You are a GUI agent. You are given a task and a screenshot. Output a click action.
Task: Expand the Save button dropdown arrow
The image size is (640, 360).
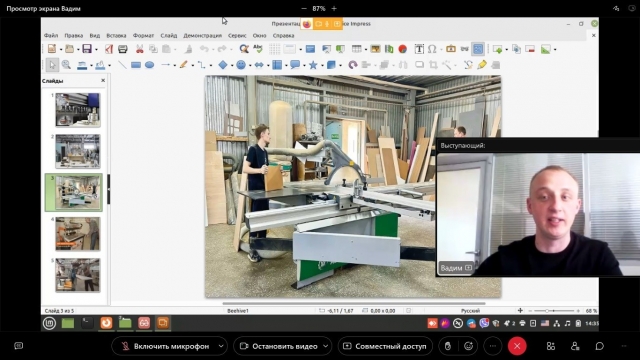click(96, 49)
